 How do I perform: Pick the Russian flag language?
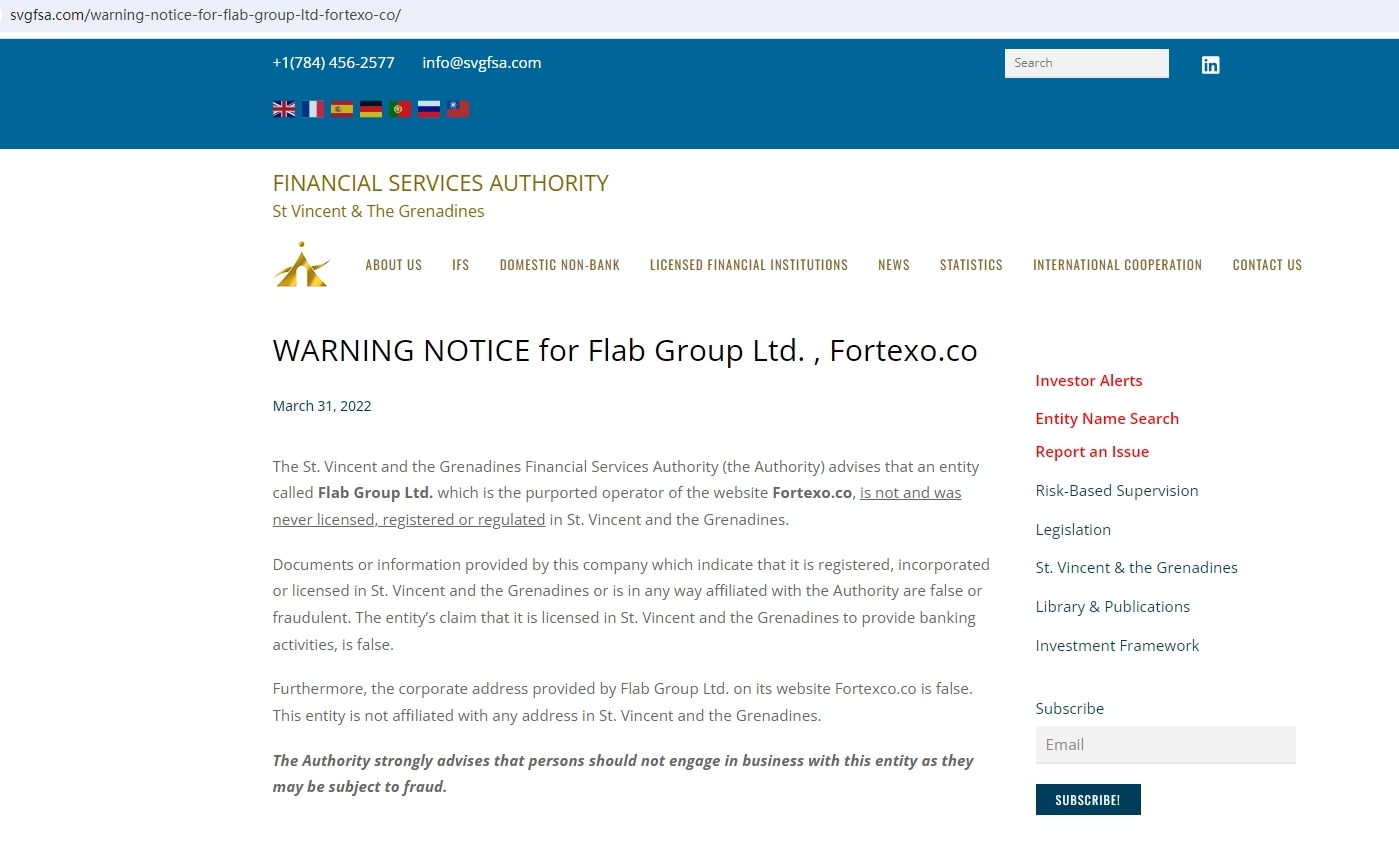[429, 109]
